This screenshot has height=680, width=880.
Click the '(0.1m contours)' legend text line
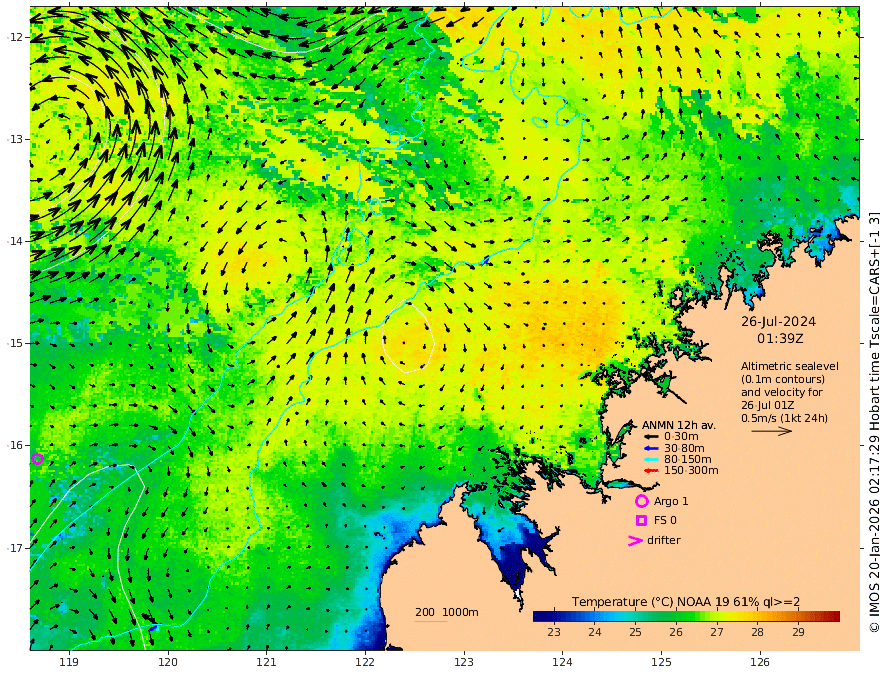click(x=783, y=379)
